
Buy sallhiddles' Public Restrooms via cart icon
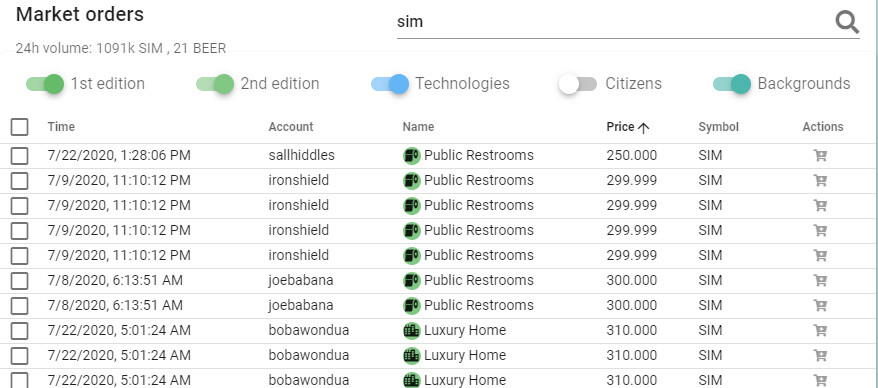(820, 156)
